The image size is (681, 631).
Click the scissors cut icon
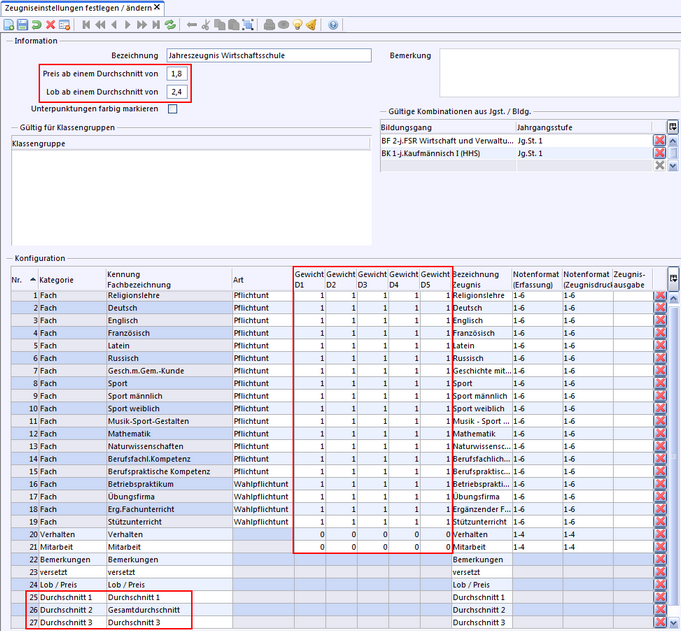pyautogui.click(x=205, y=24)
